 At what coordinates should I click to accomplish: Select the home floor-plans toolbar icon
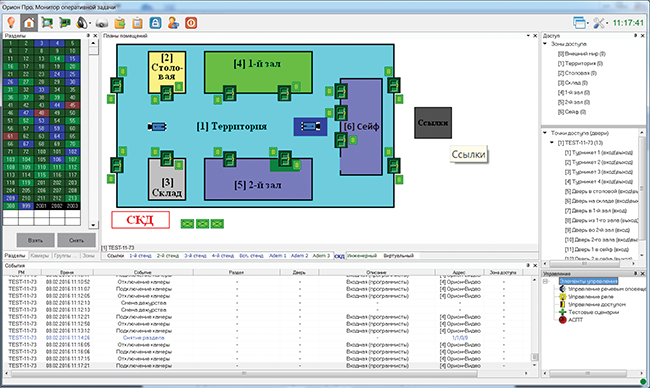pos(29,22)
